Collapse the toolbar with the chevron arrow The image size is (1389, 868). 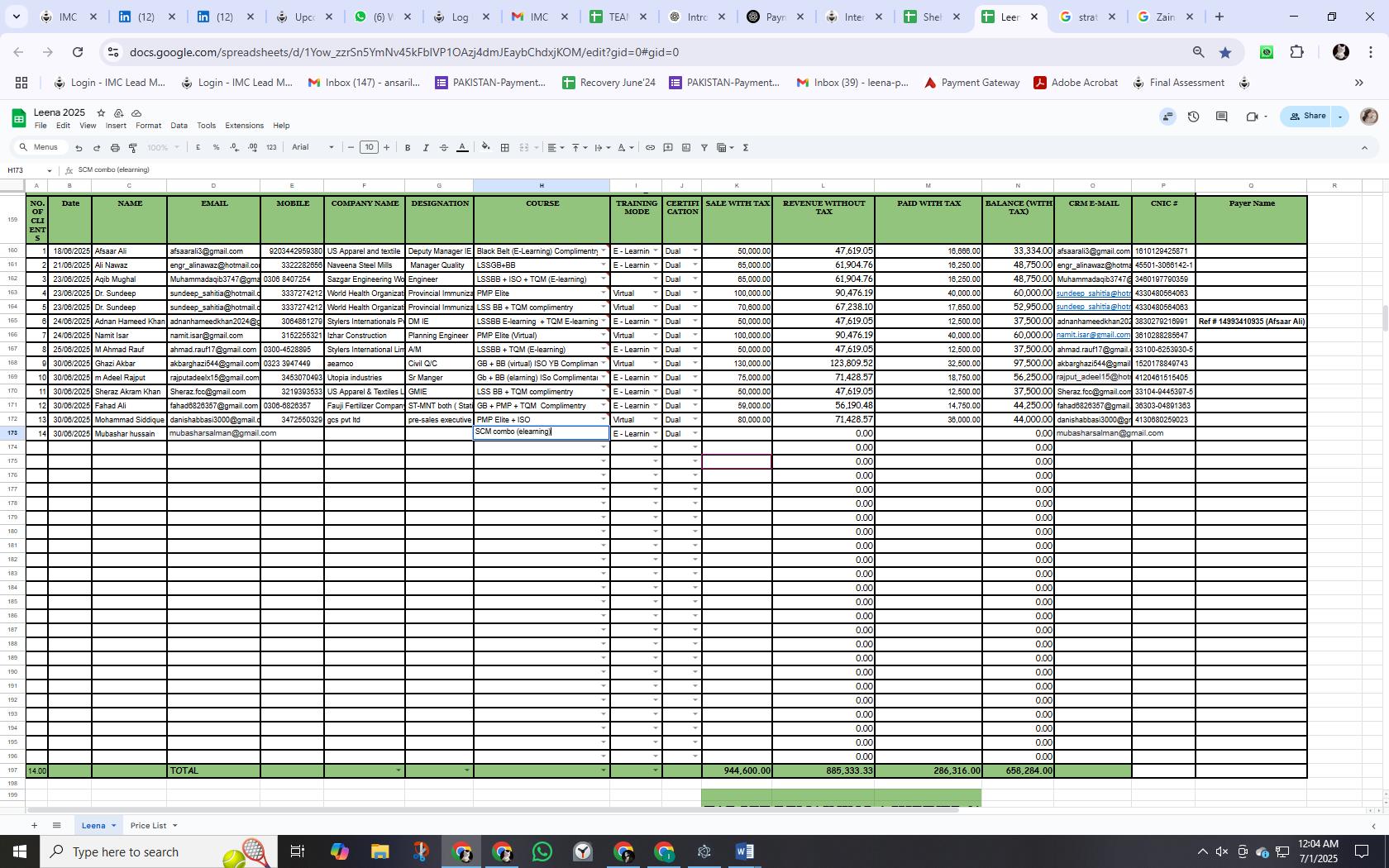coord(1364,148)
